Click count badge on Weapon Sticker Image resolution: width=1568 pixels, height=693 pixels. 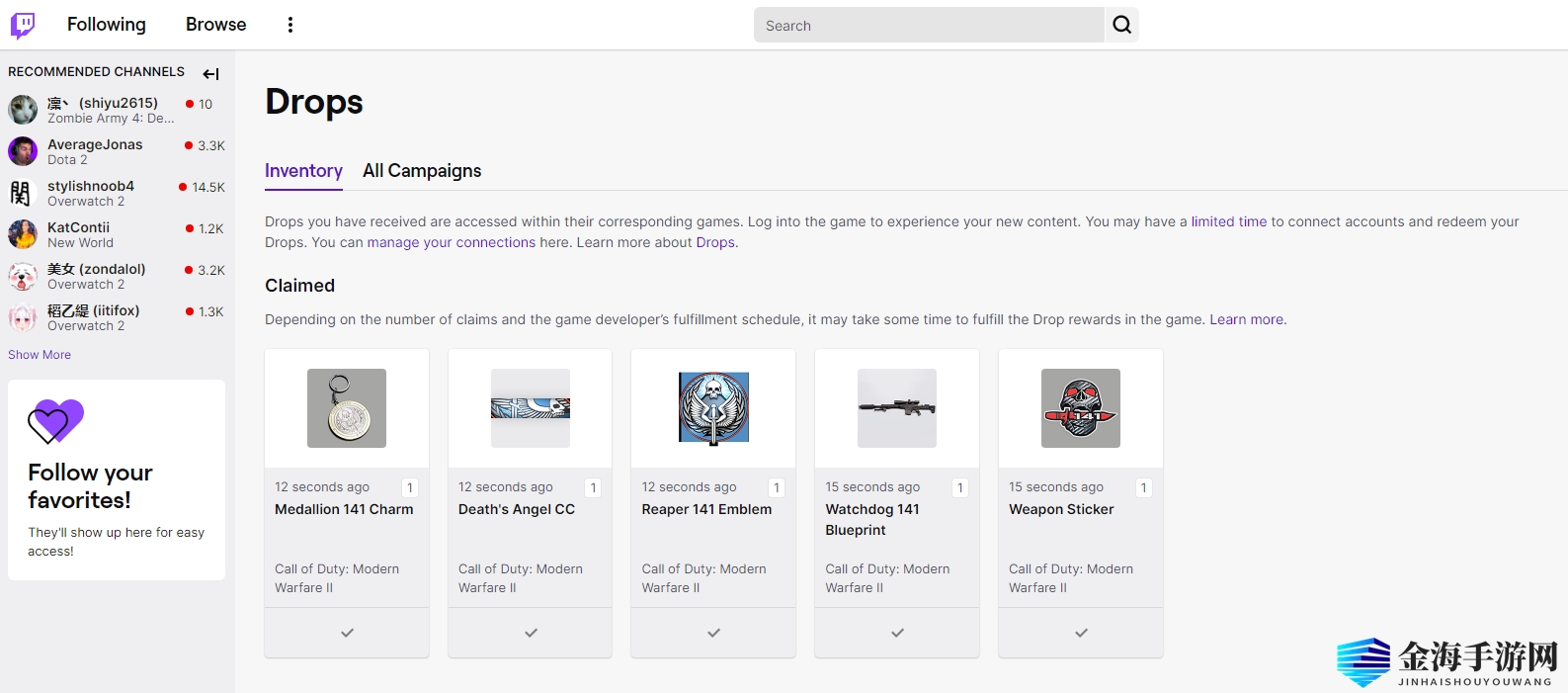(1144, 487)
